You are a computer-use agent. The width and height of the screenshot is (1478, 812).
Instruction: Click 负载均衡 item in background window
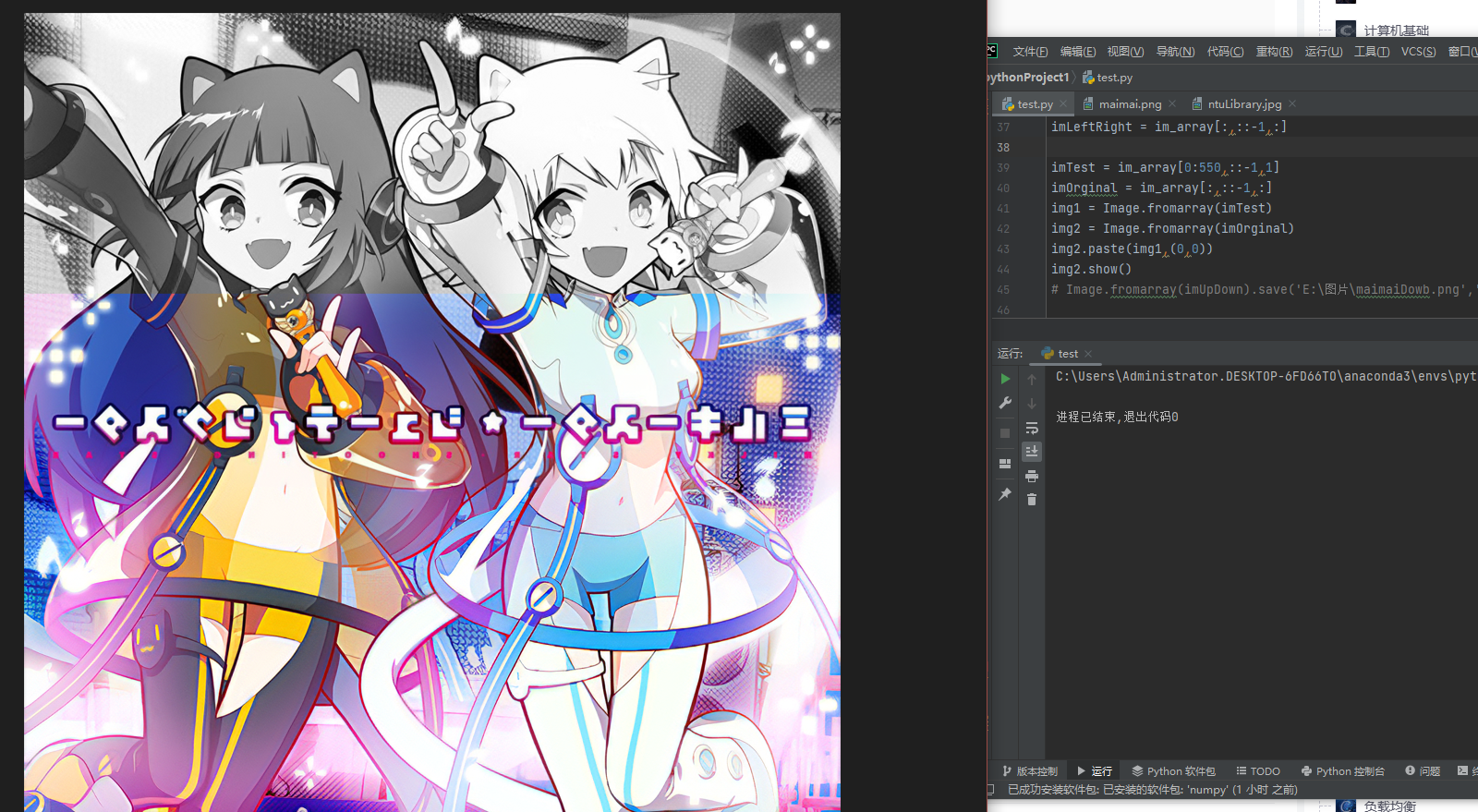(1389, 806)
